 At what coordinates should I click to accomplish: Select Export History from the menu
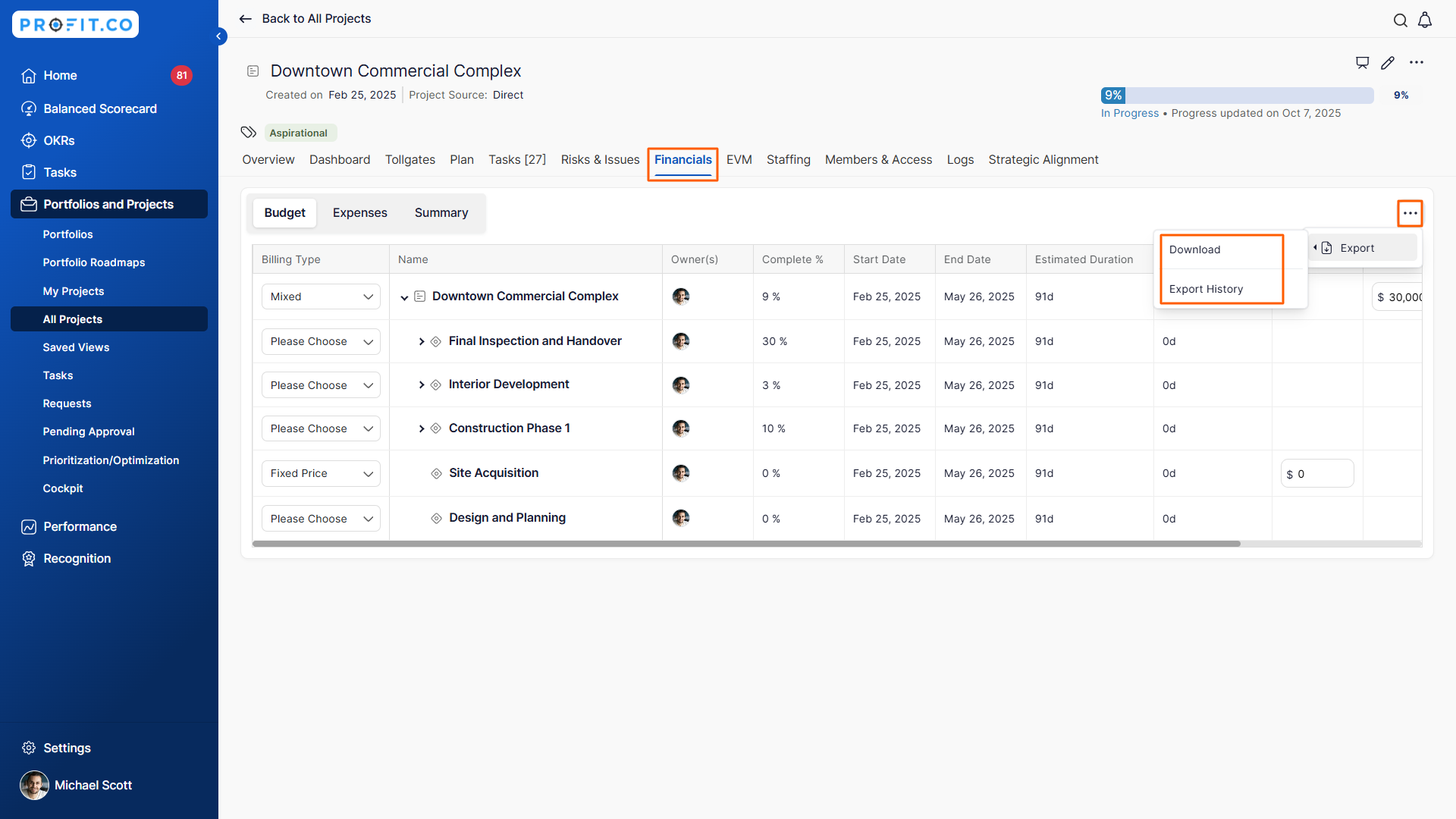(1206, 289)
